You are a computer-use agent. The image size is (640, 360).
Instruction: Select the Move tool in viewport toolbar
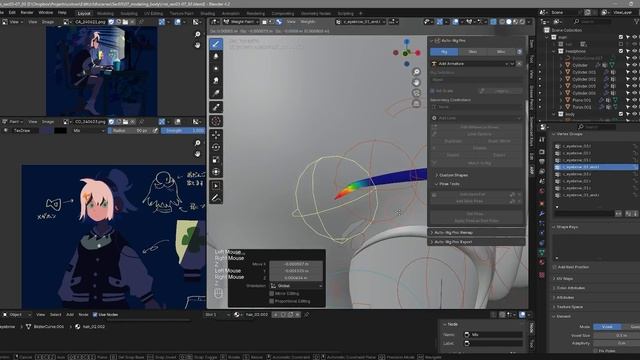[216, 134]
